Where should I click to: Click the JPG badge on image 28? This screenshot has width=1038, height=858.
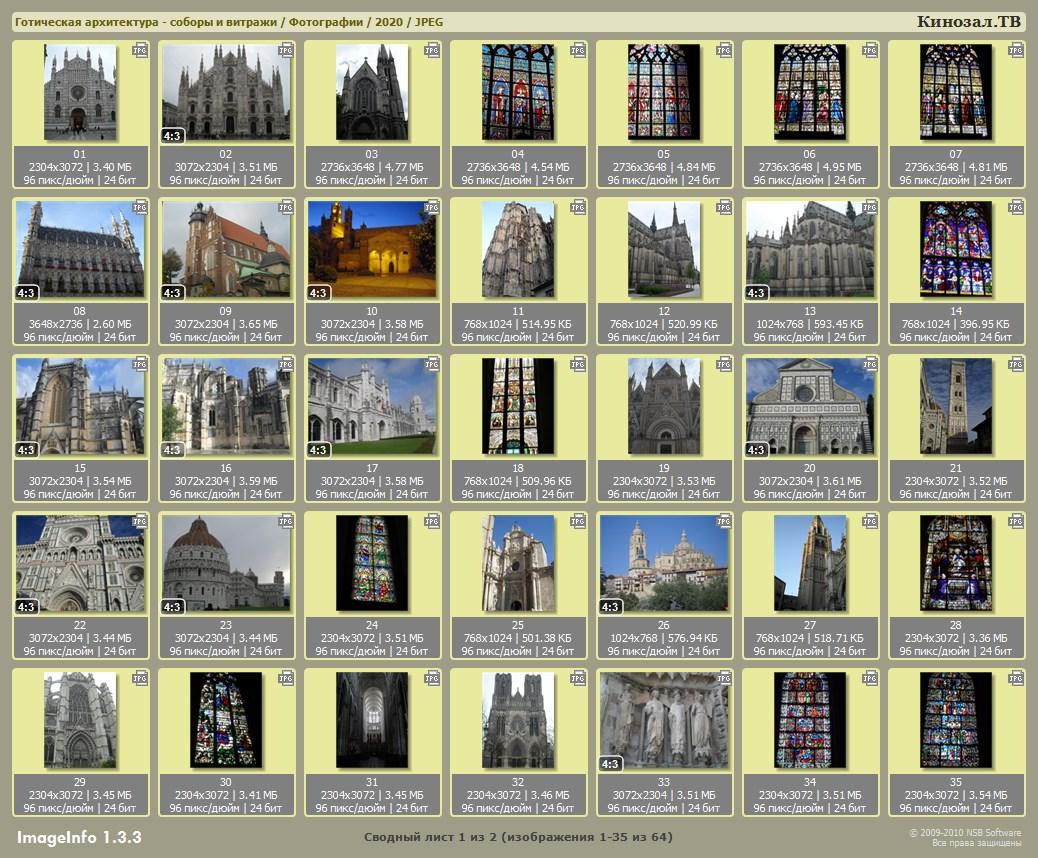(x=1017, y=521)
